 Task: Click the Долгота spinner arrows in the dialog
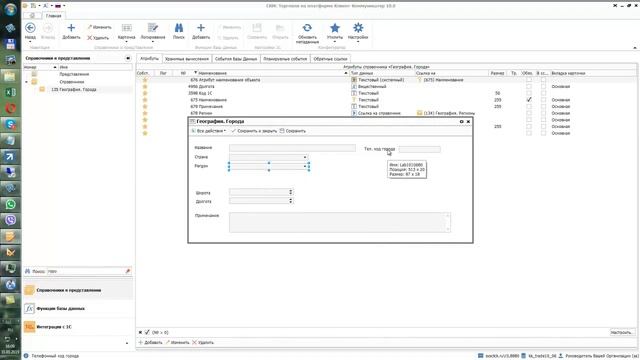click(x=291, y=201)
